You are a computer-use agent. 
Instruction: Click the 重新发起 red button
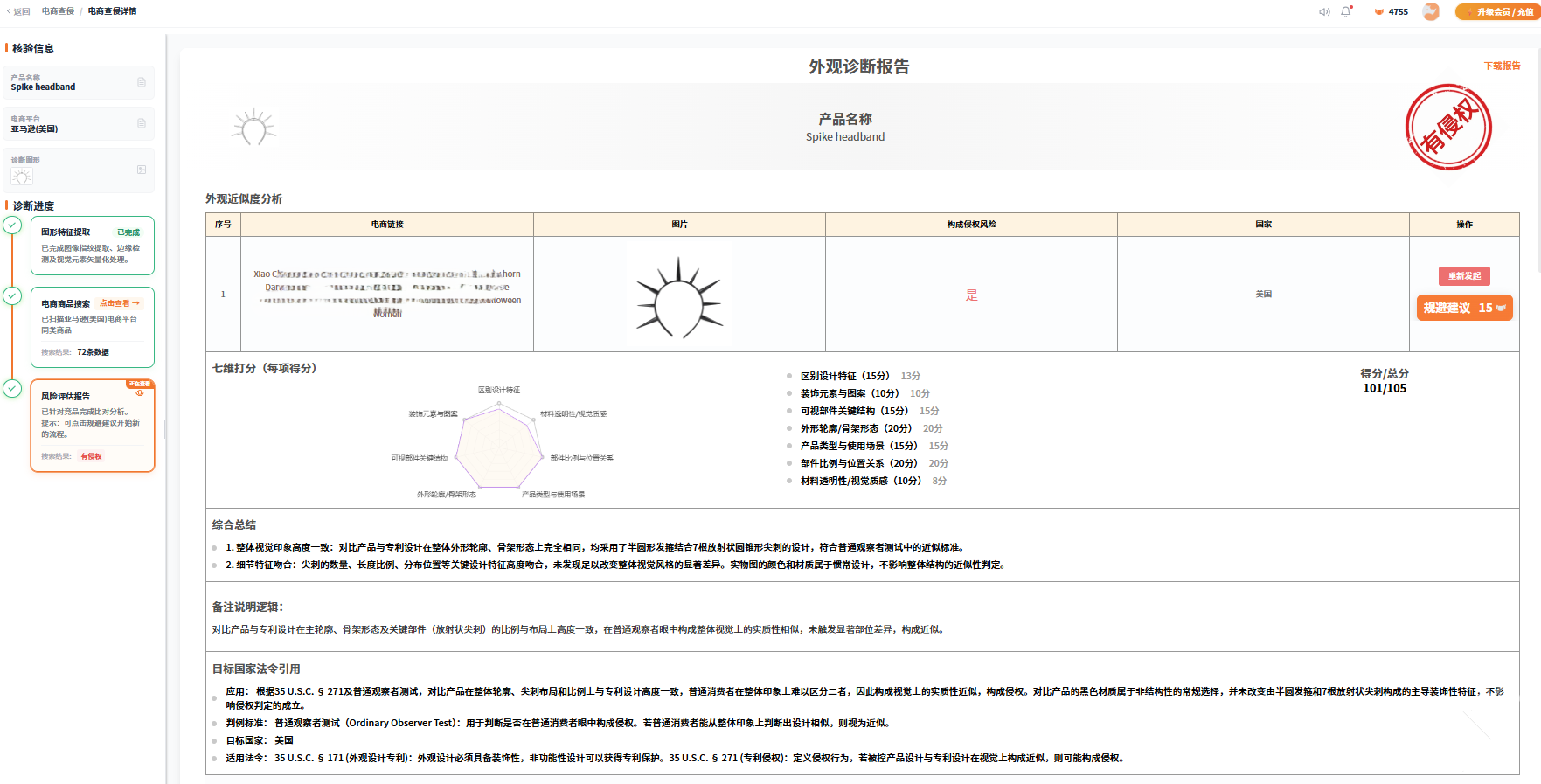pyautogui.click(x=1464, y=276)
